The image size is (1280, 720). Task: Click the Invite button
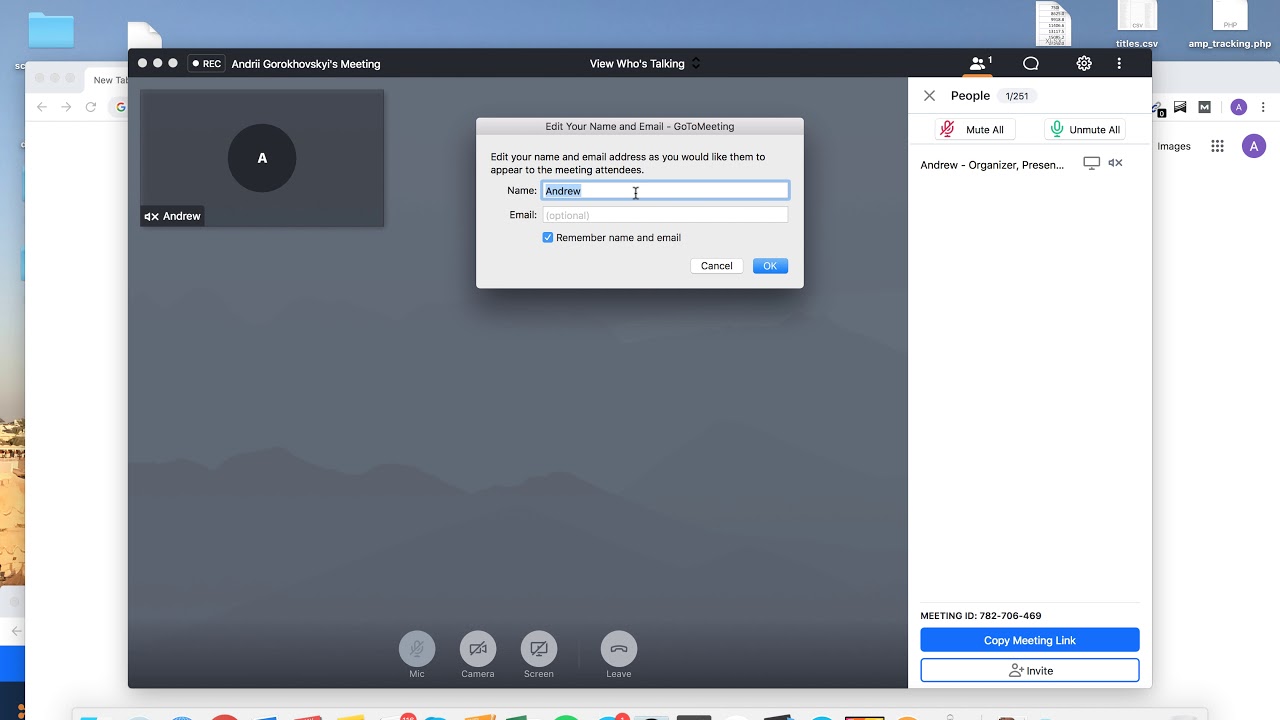(1030, 670)
